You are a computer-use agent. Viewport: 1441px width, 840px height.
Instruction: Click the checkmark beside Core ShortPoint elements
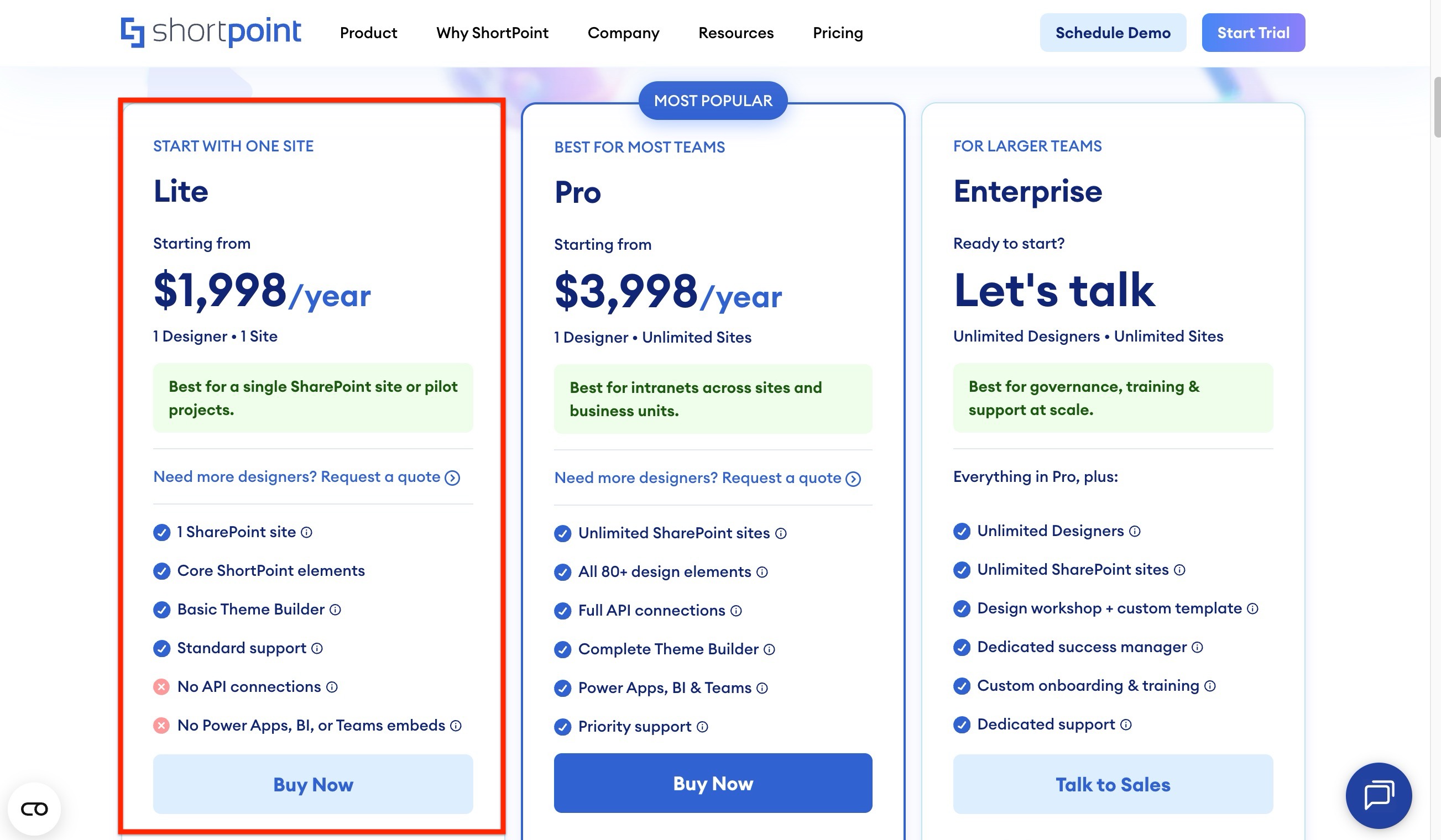point(162,571)
